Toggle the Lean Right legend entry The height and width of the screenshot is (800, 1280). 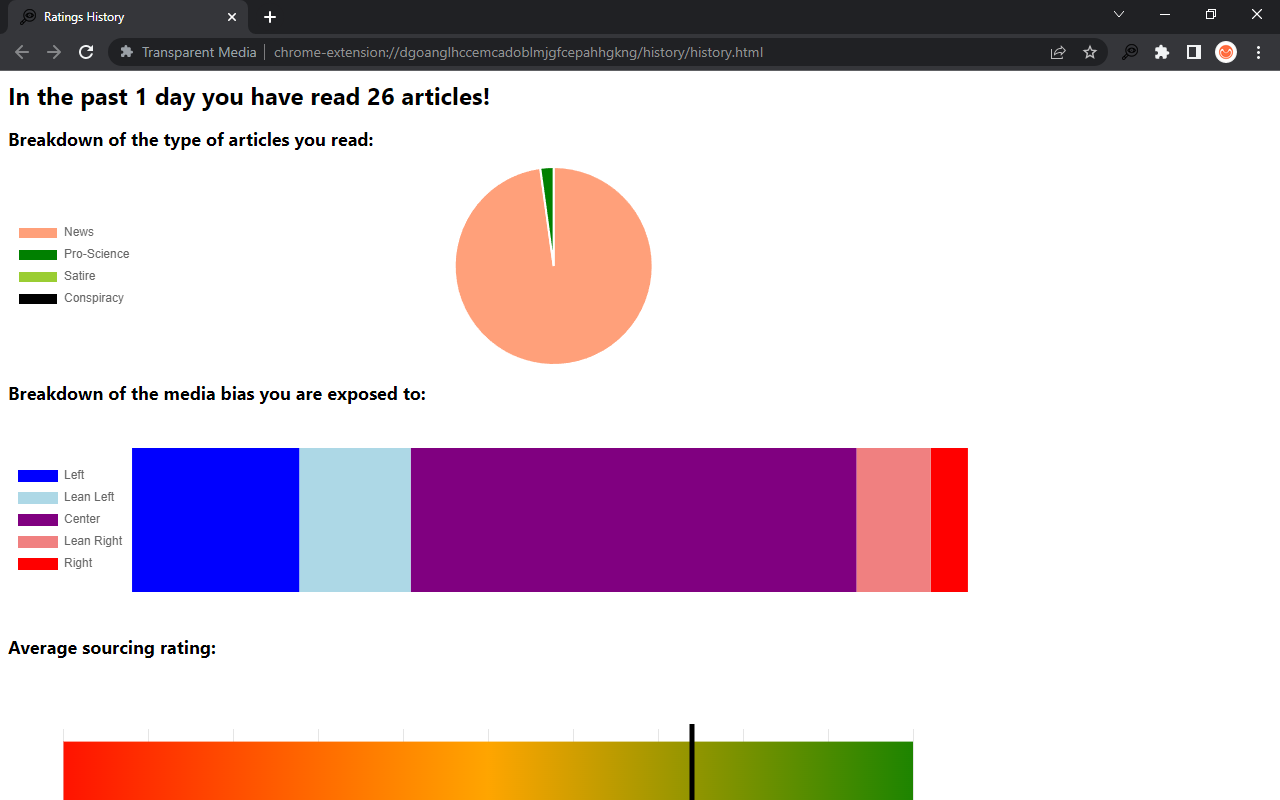(70, 541)
